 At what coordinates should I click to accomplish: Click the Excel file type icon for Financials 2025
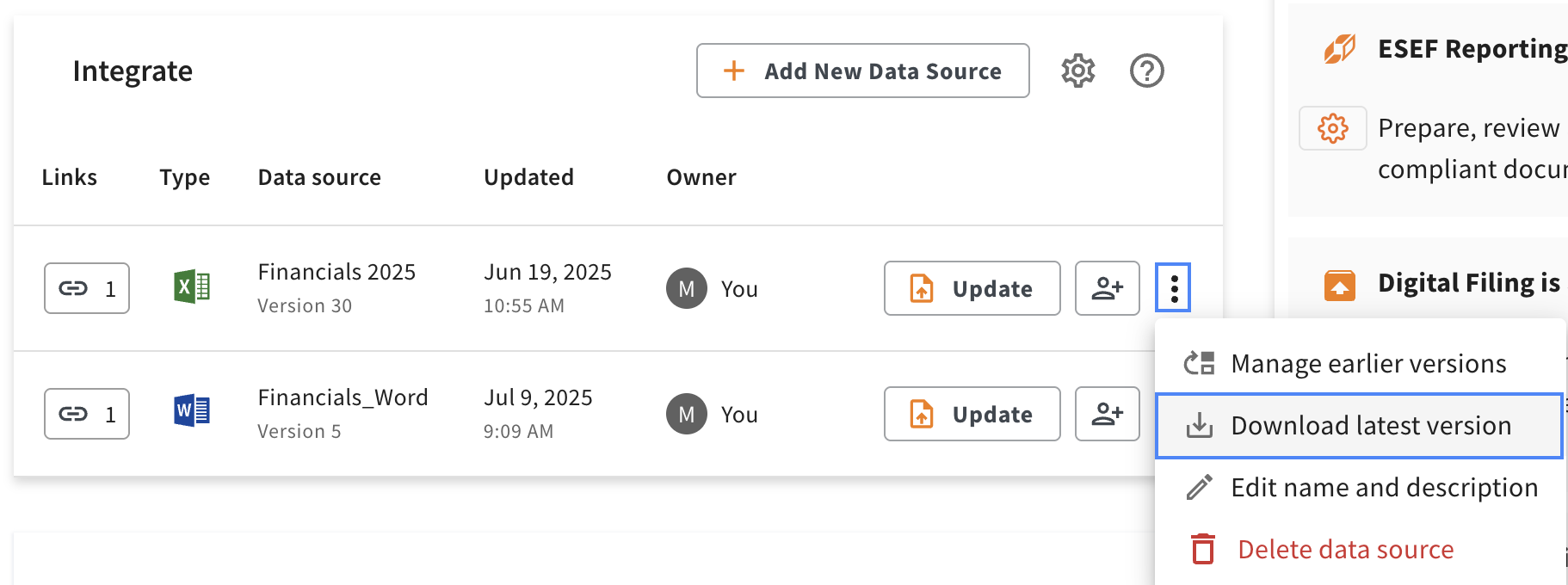(x=192, y=286)
